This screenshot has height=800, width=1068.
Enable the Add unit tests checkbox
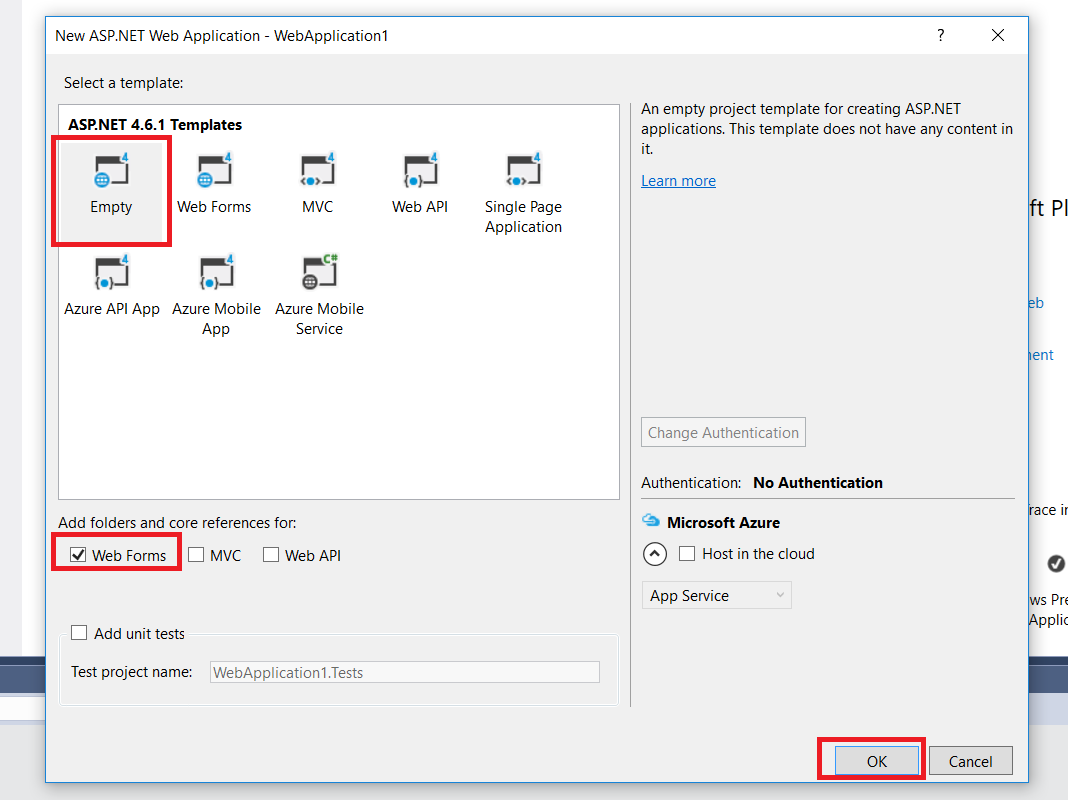click(79, 633)
